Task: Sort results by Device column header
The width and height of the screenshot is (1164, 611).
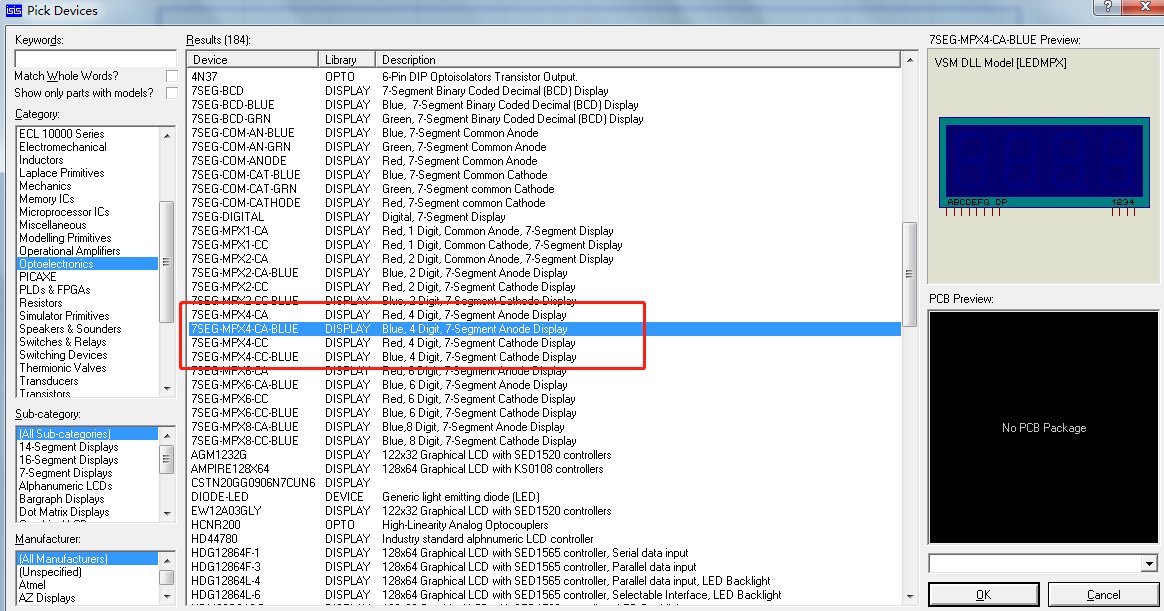Action: coord(252,60)
